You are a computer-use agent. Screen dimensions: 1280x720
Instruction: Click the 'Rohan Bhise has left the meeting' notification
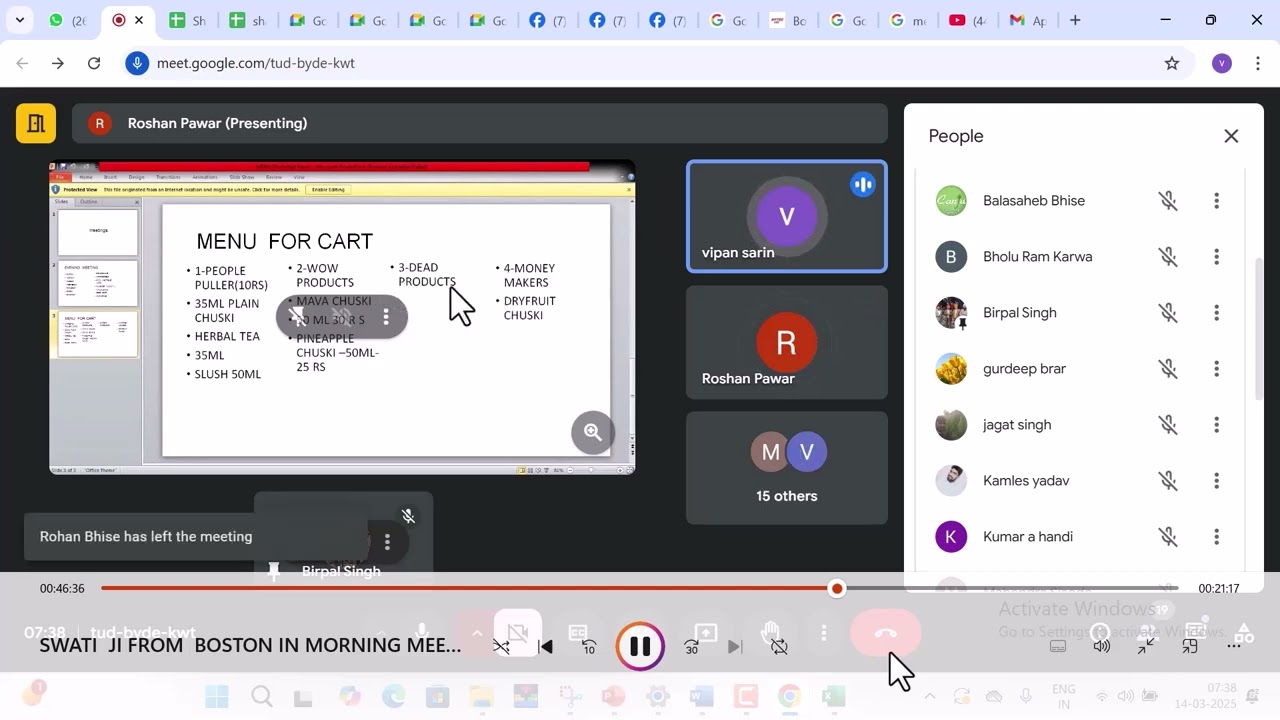click(197, 537)
